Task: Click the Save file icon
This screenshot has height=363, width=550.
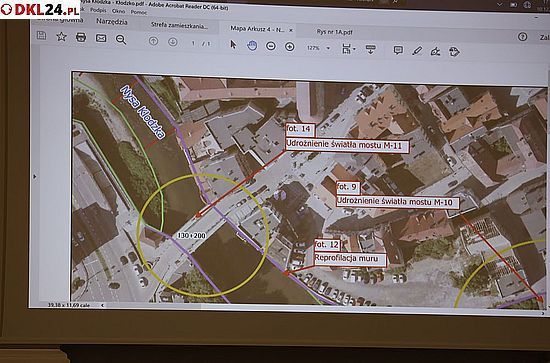Action: [41, 35]
